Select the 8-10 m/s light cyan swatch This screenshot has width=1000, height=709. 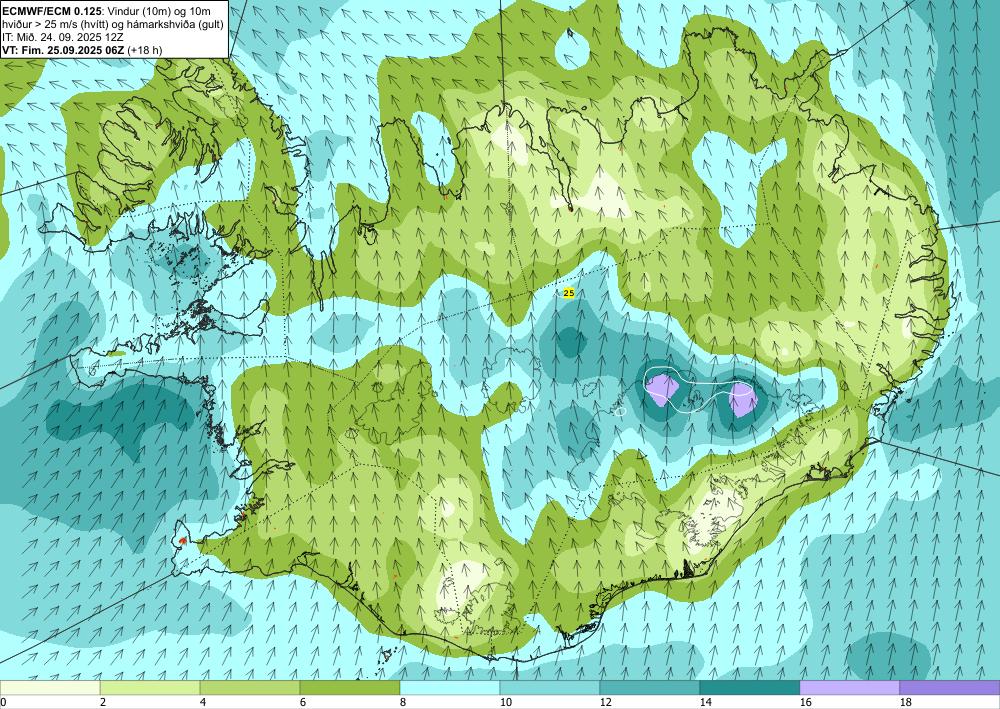pyautogui.click(x=450, y=688)
